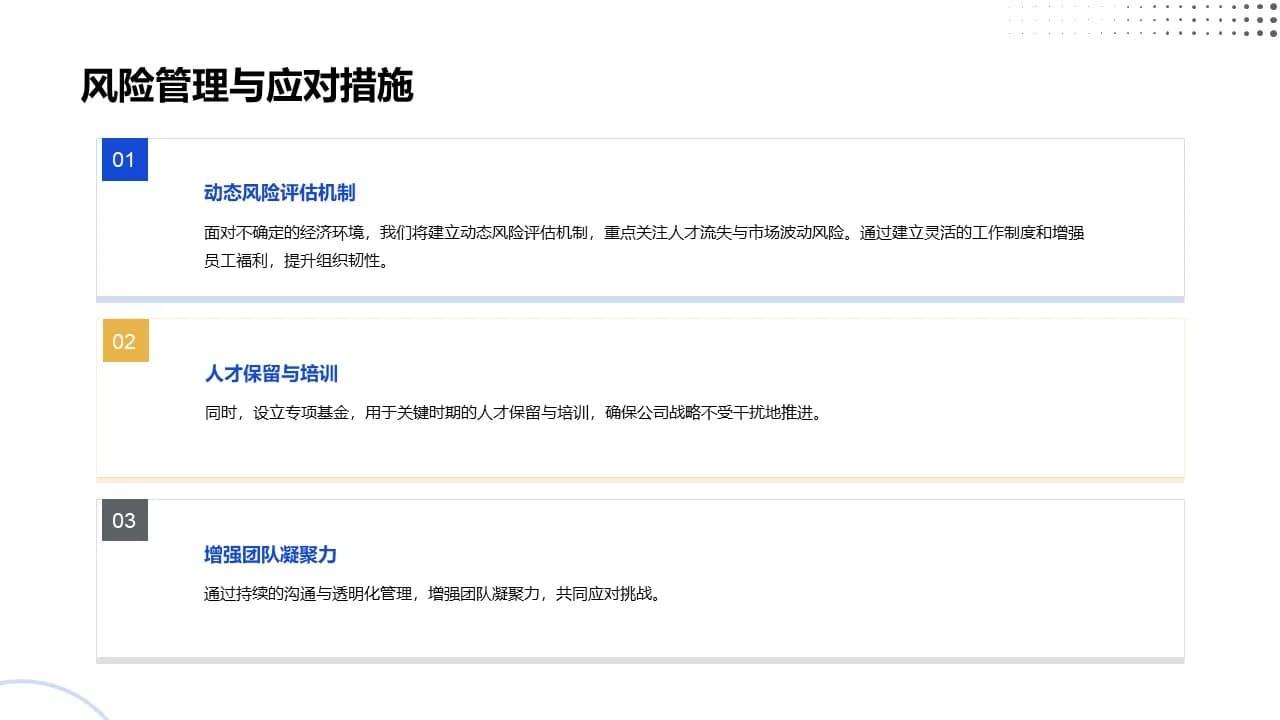Click the paragraph starting 同时，设立专项基金
The width and height of the screenshot is (1280, 720).
[516, 413]
